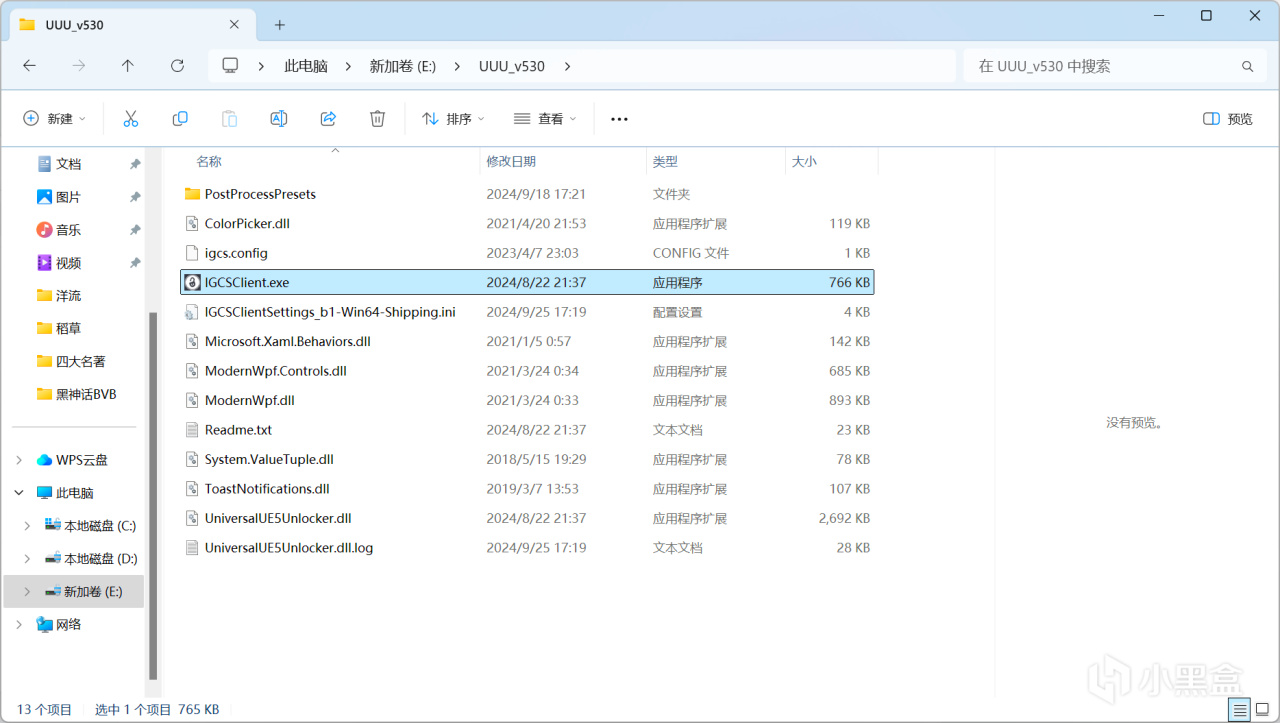Go back with the left arrow

(29, 66)
